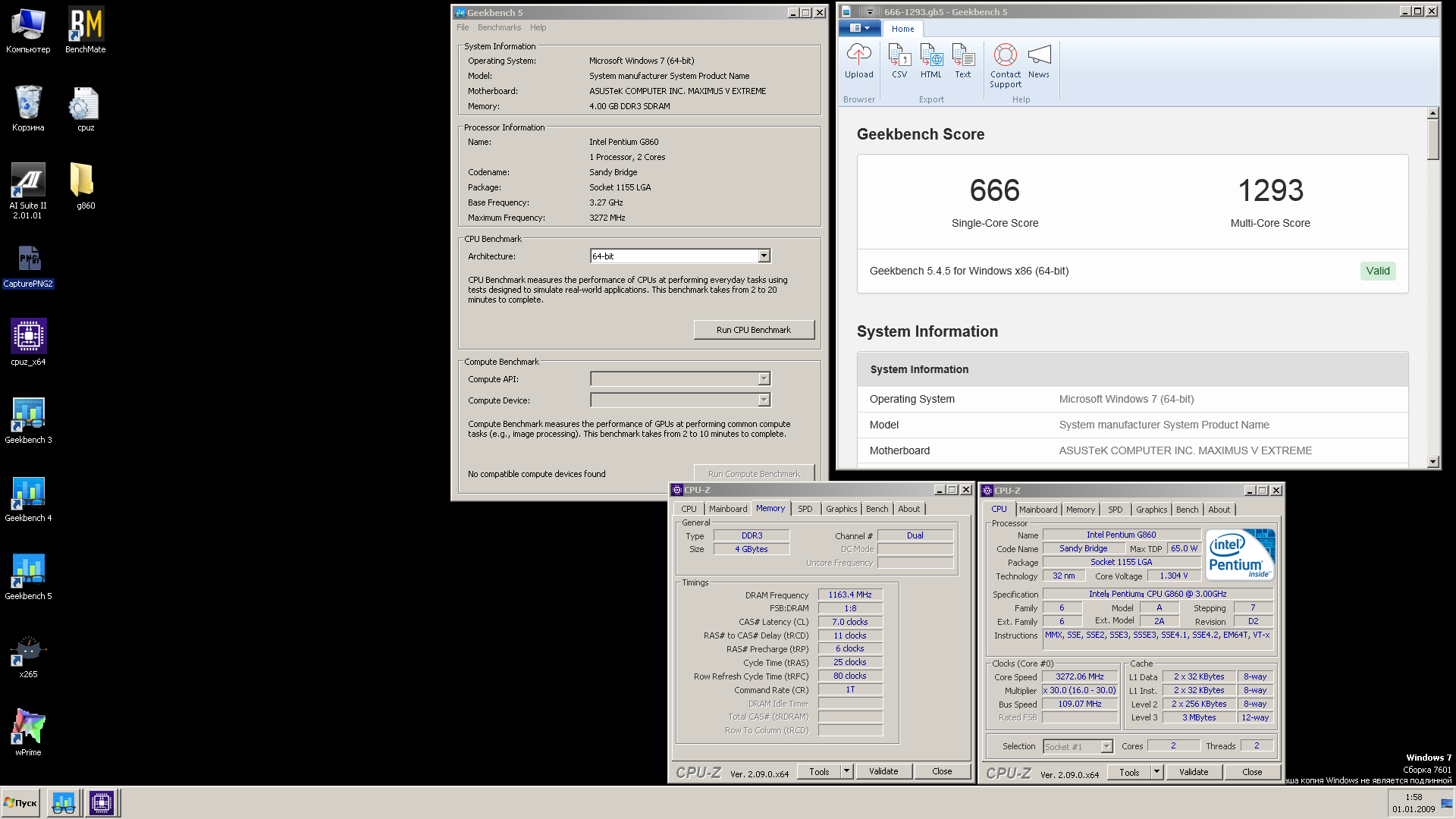
Task: Click Validate in Memory CPU-Z window
Action: tap(883, 771)
